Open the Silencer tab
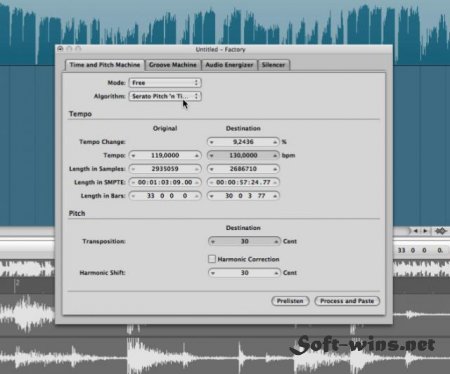The image size is (450, 374). (x=273, y=65)
